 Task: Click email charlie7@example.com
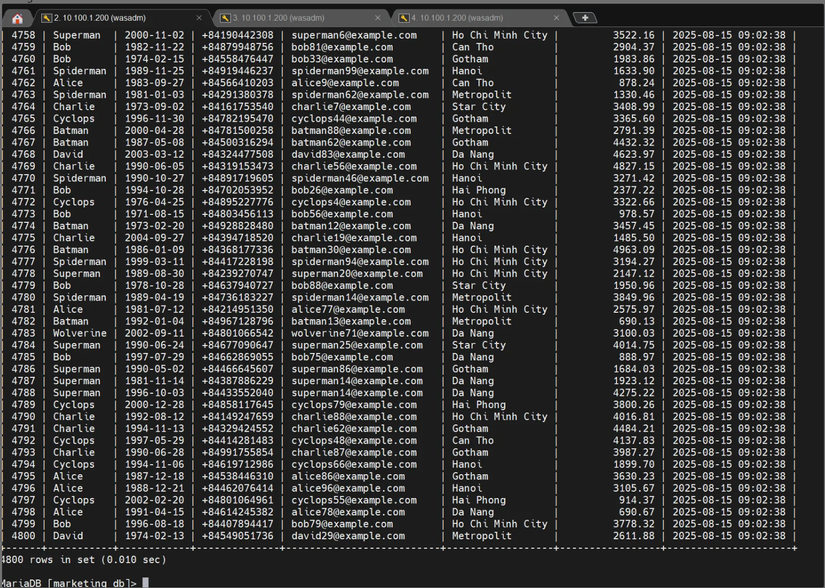(351, 107)
